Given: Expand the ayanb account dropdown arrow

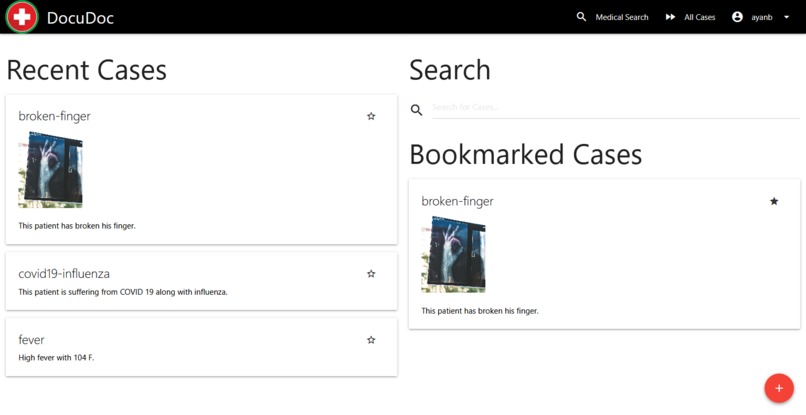Looking at the screenshot, I should pyautogui.click(x=786, y=17).
